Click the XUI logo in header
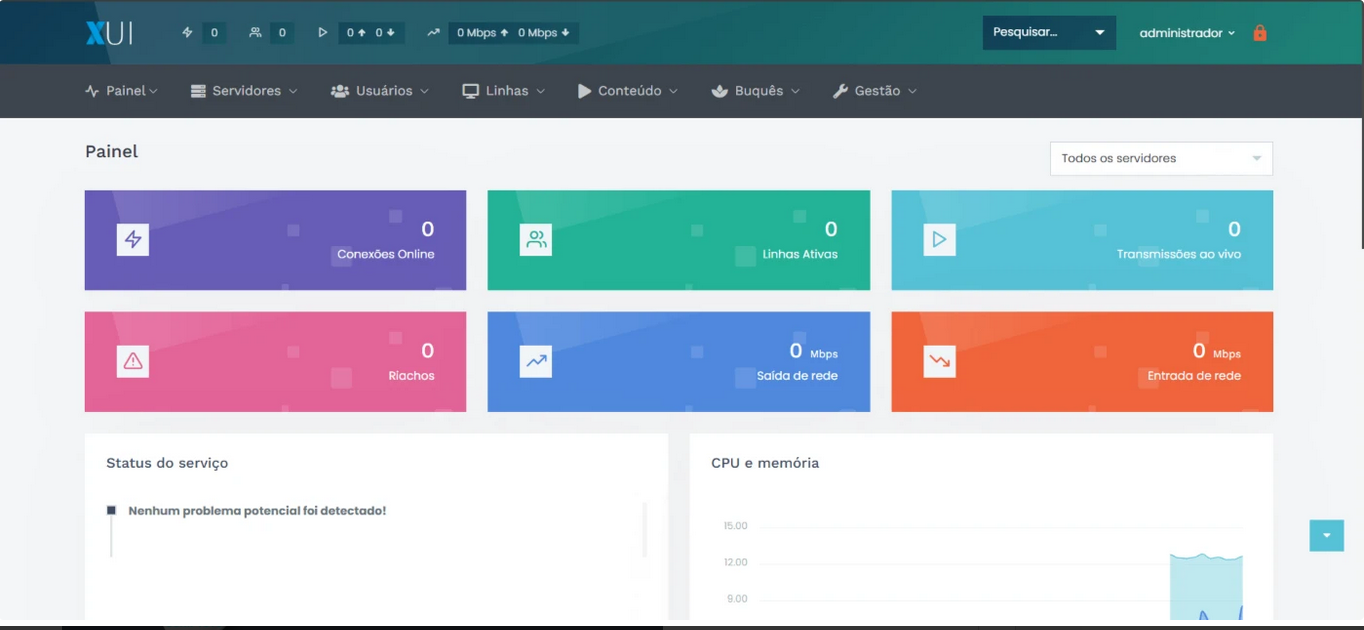Viewport: 1364px width, 630px height. [108, 33]
